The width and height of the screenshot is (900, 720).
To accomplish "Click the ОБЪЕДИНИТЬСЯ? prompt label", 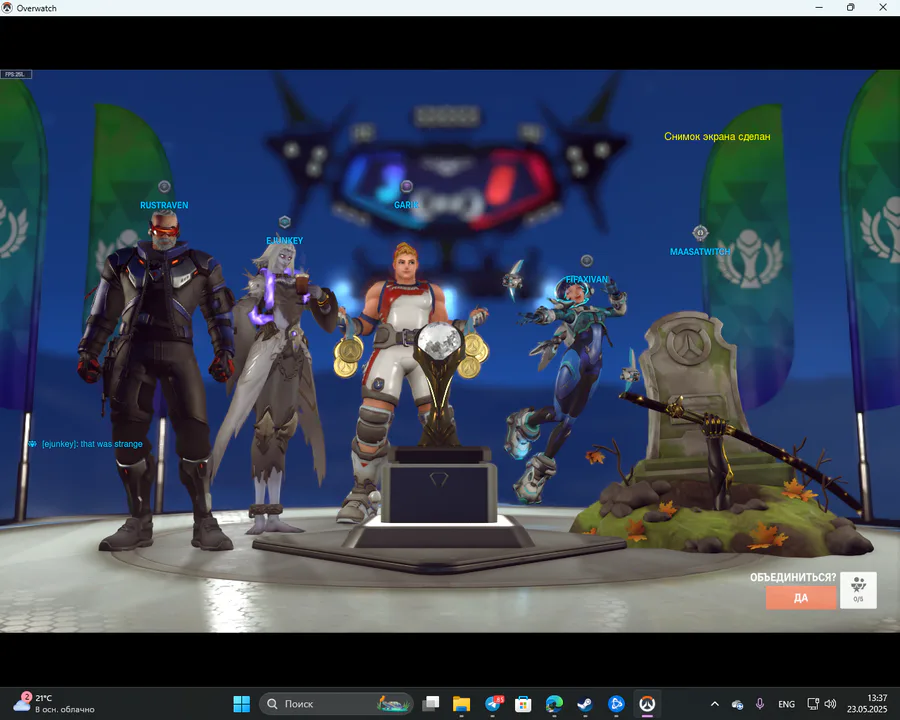I will tap(793, 578).
